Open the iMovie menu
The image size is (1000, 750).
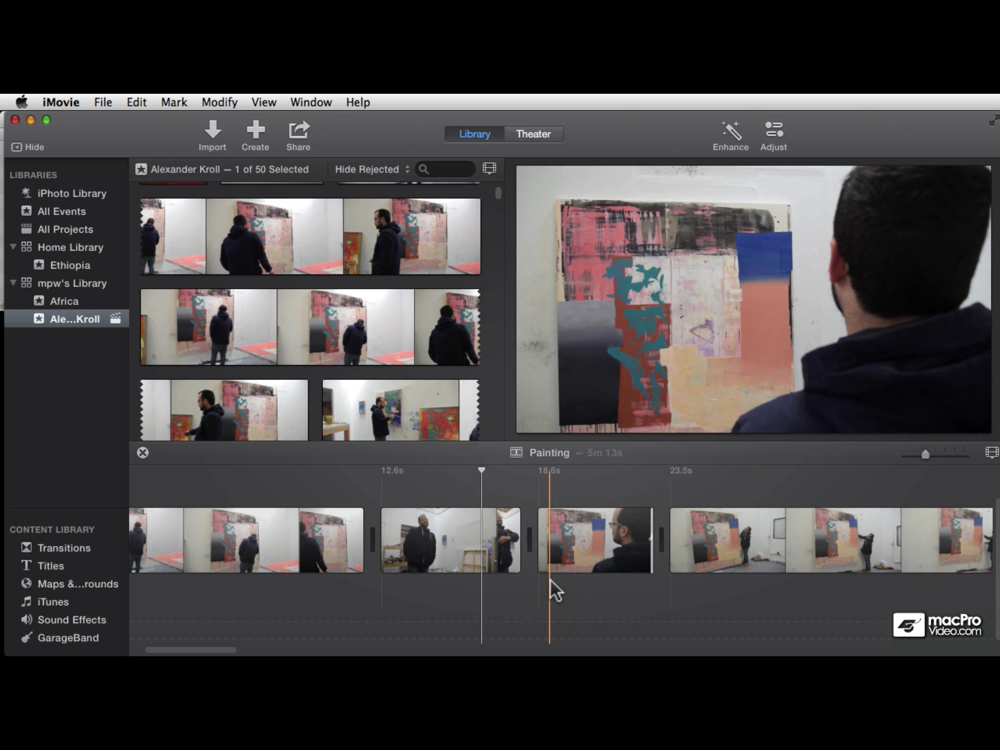click(x=61, y=102)
